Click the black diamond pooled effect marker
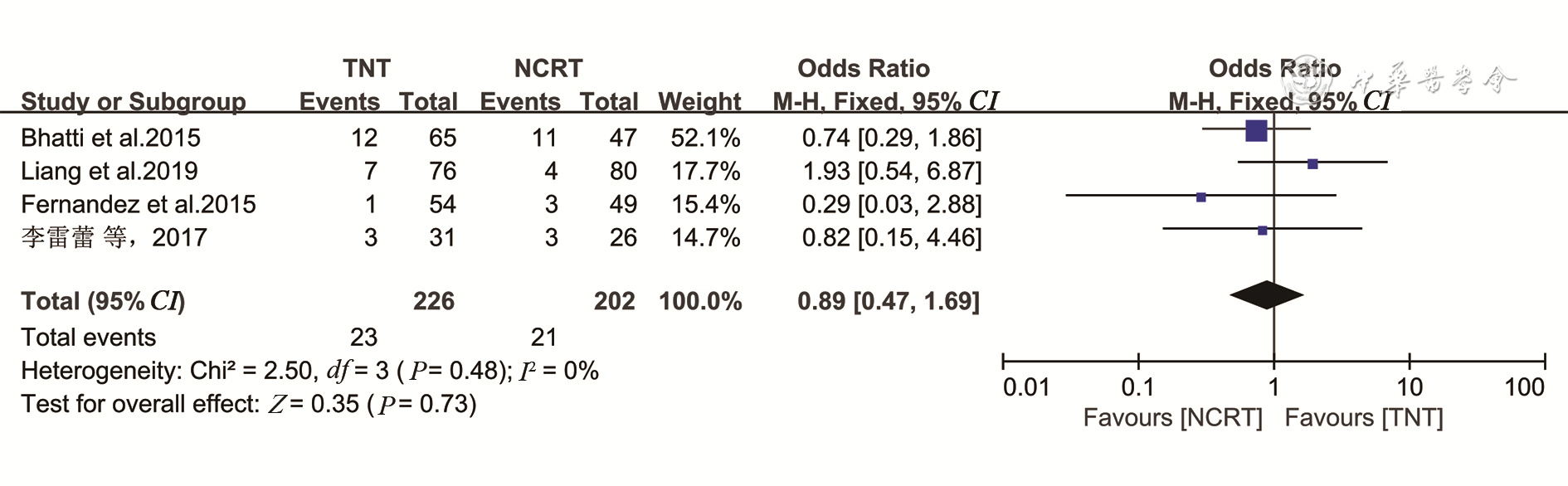Viewport: 1568px width, 486px height. pyautogui.click(x=1267, y=295)
